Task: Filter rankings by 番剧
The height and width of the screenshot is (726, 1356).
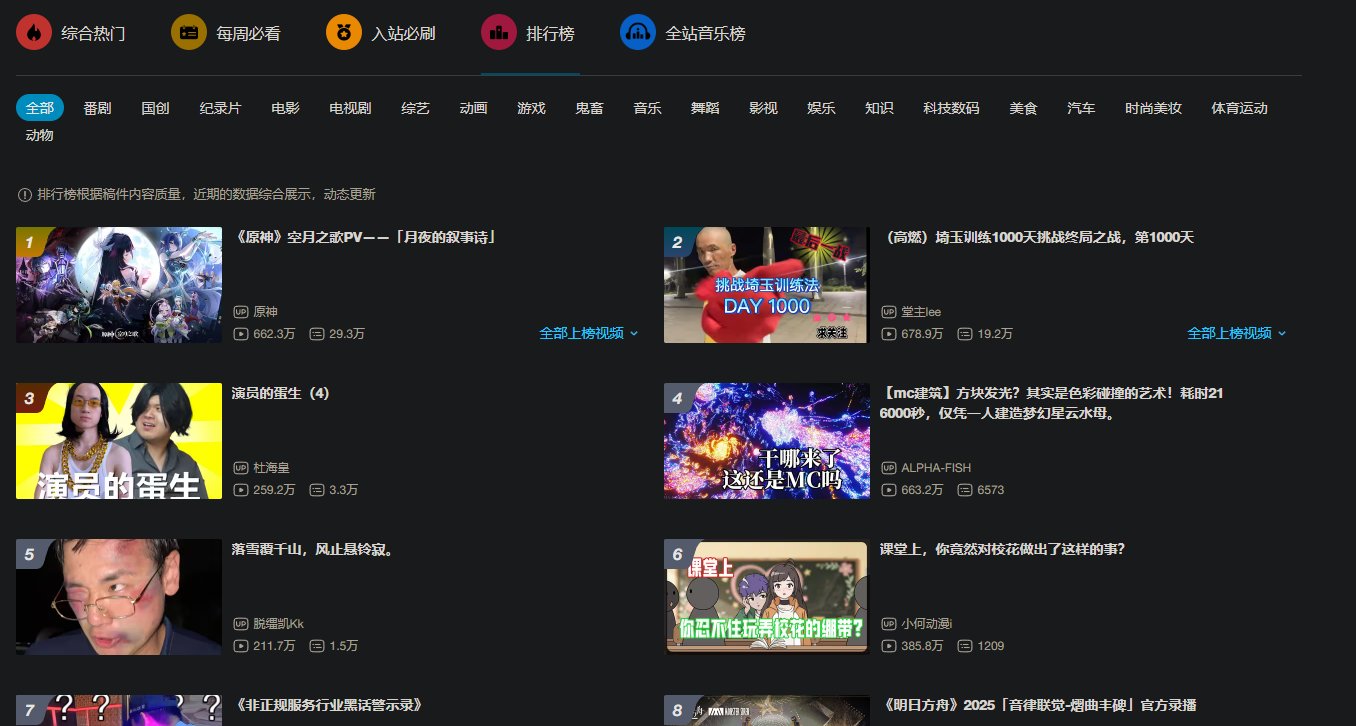Action: pyautogui.click(x=98, y=108)
